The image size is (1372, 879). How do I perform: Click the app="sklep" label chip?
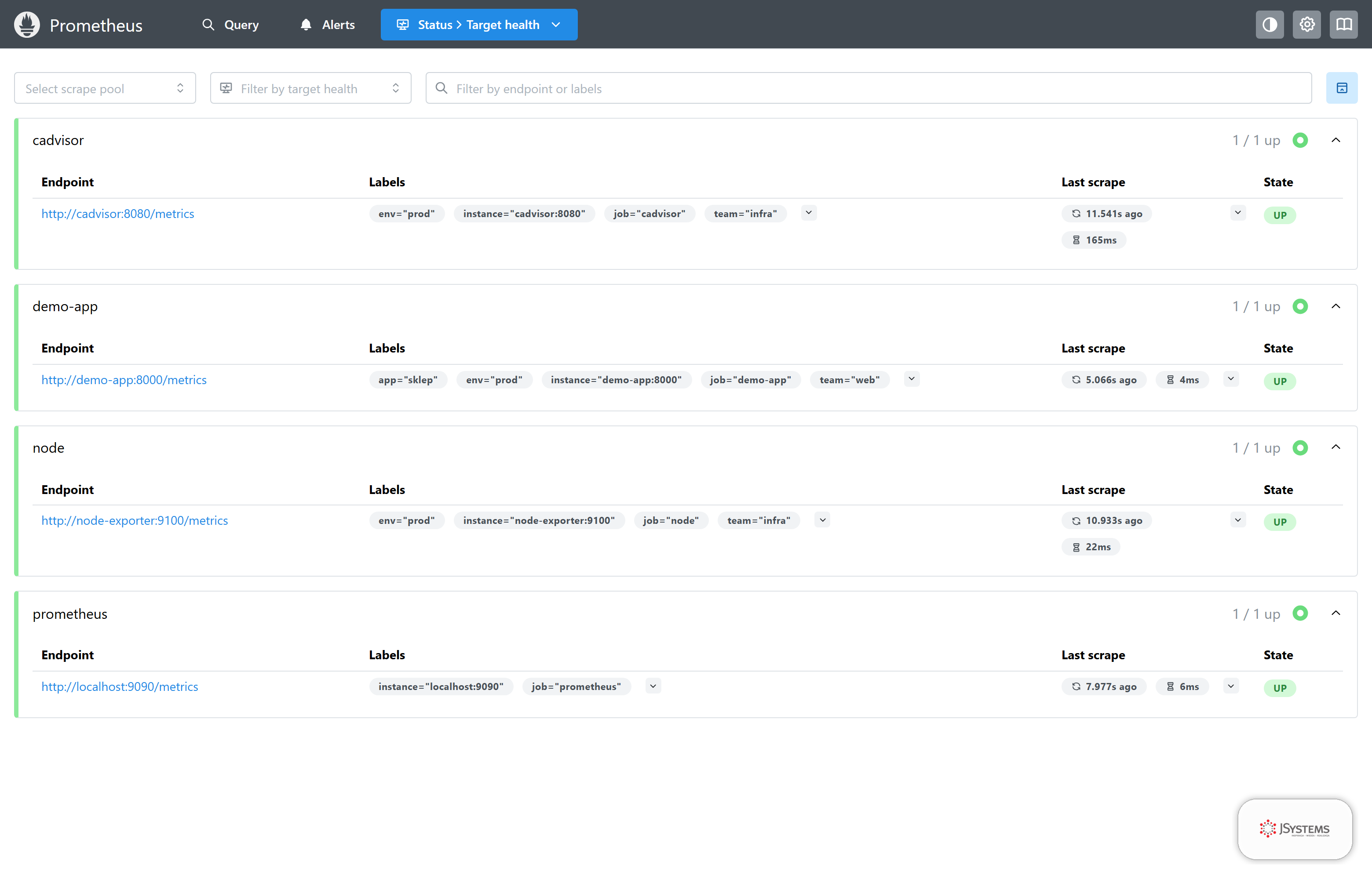pos(408,380)
